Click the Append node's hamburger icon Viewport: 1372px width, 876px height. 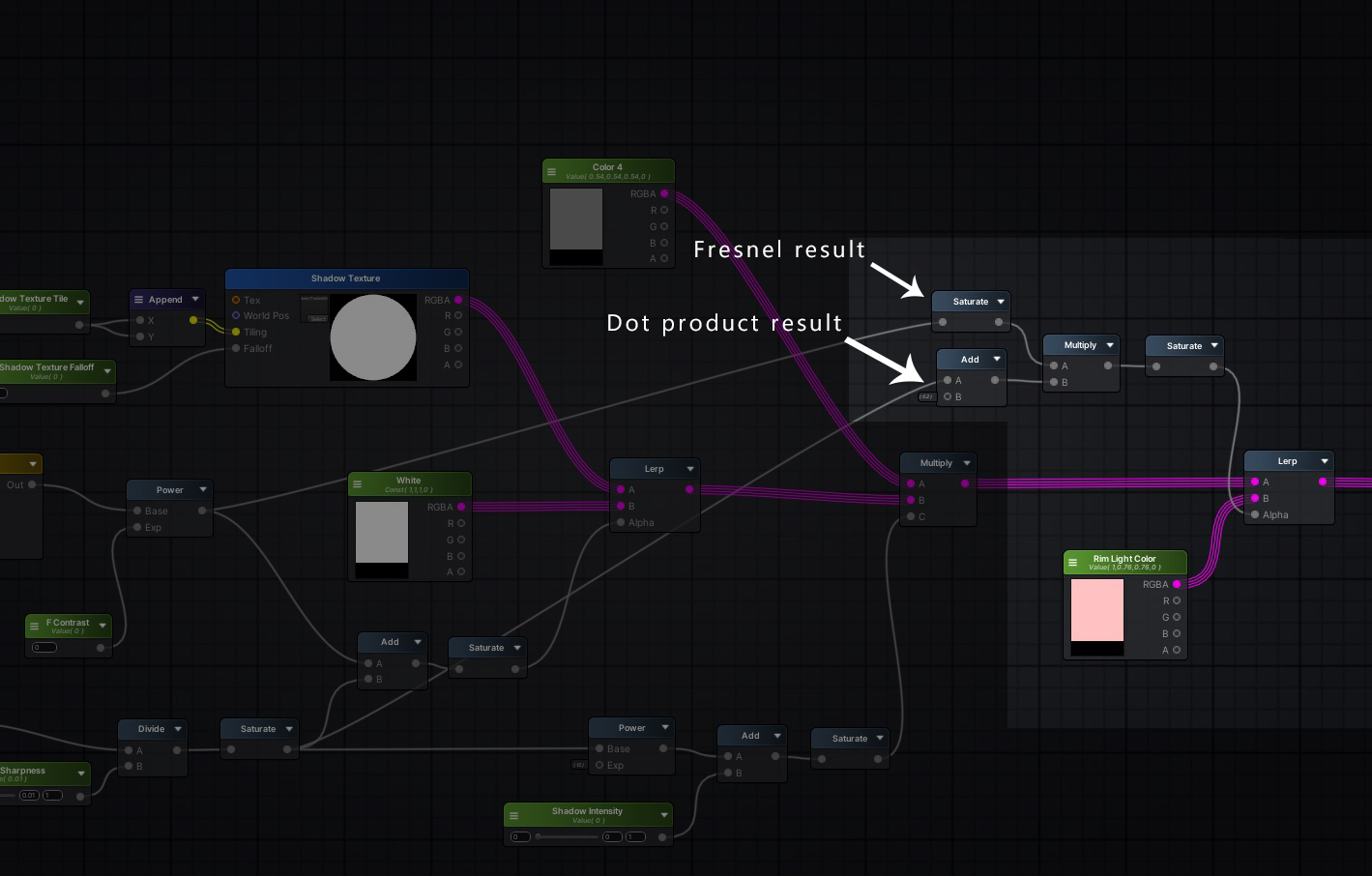tap(139, 300)
